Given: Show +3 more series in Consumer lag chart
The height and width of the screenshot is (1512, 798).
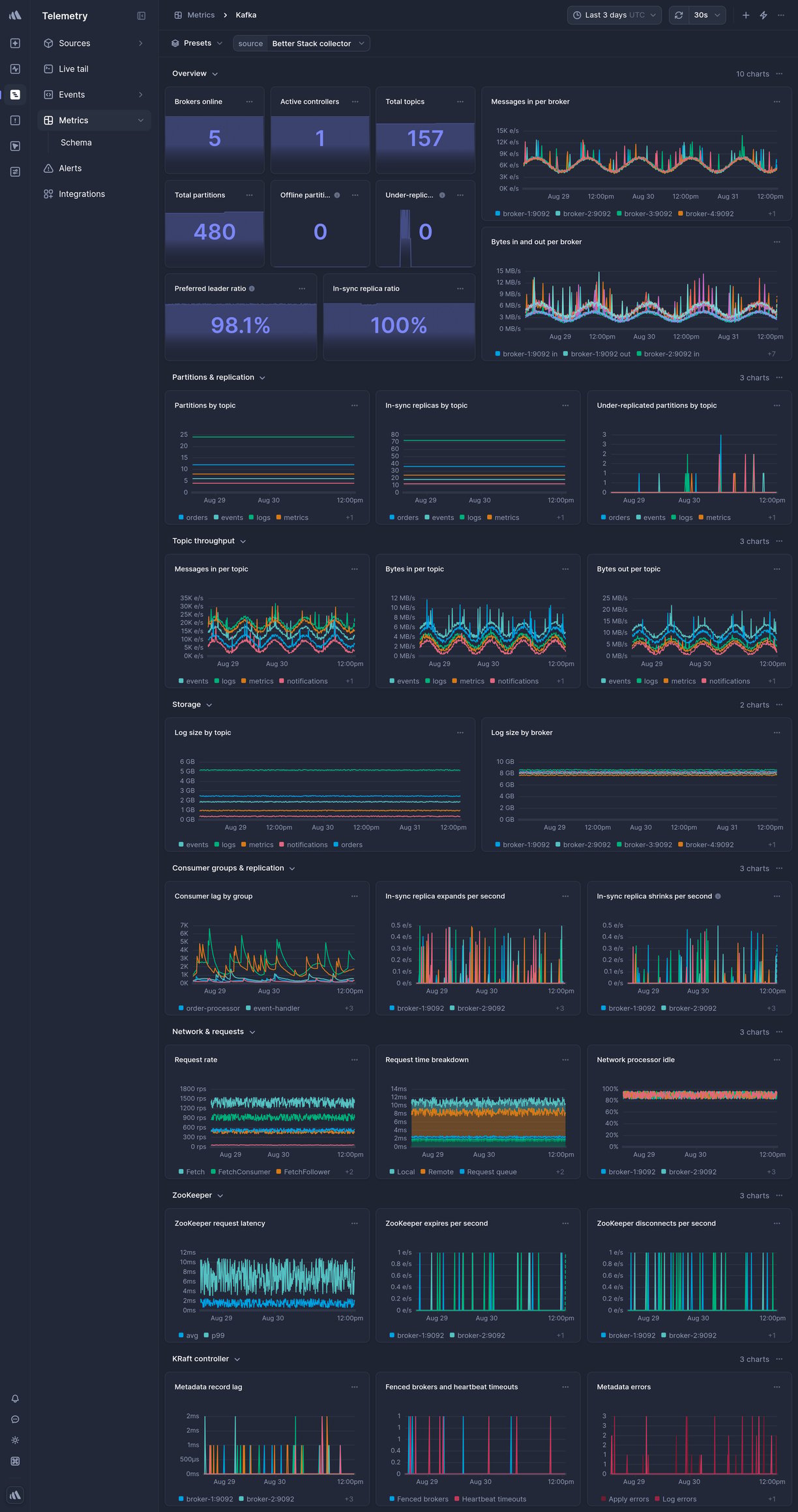Looking at the screenshot, I should [x=349, y=1008].
